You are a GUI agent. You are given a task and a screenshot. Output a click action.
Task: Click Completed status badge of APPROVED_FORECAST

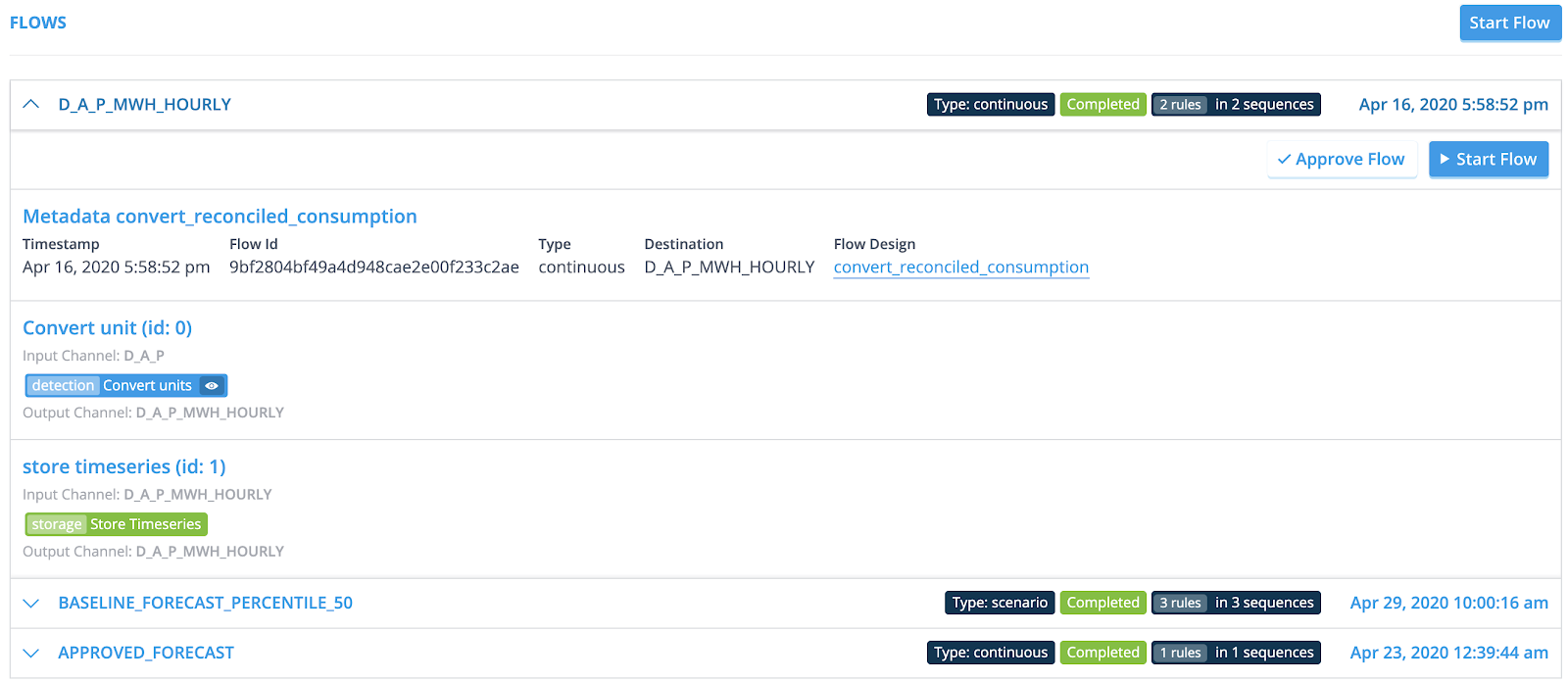pos(1102,653)
